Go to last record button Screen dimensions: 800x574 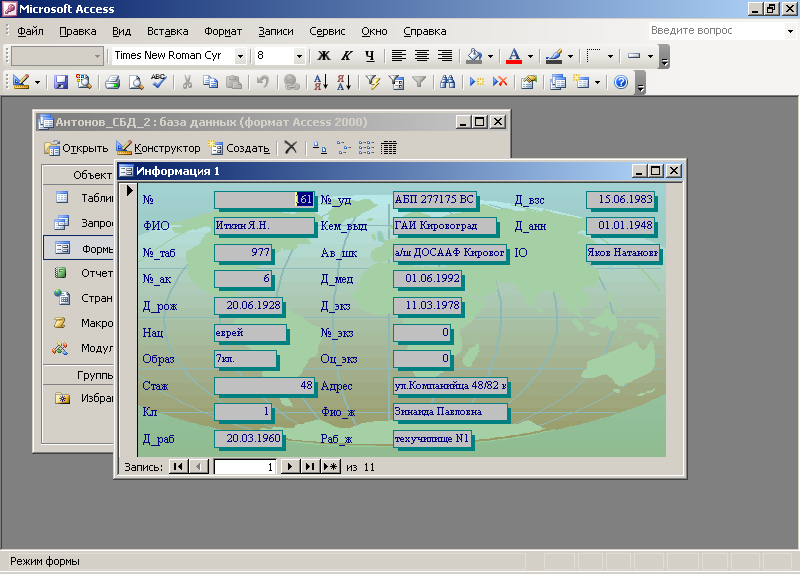point(310,466)
